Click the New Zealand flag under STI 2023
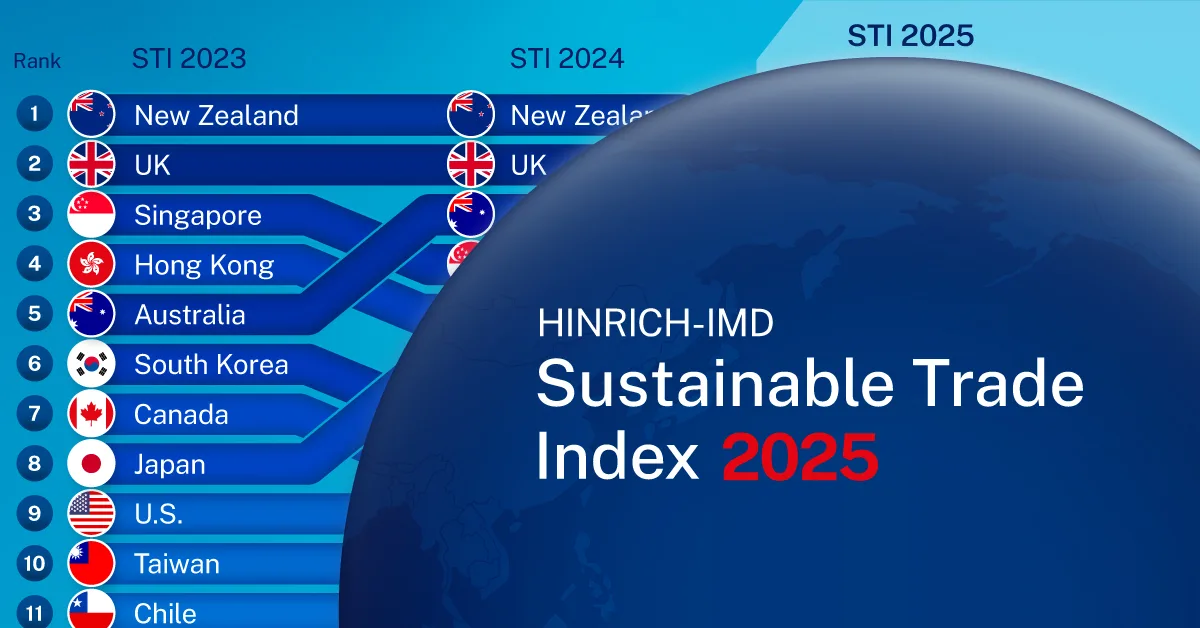1200x628 pixels. click(91, 114)
